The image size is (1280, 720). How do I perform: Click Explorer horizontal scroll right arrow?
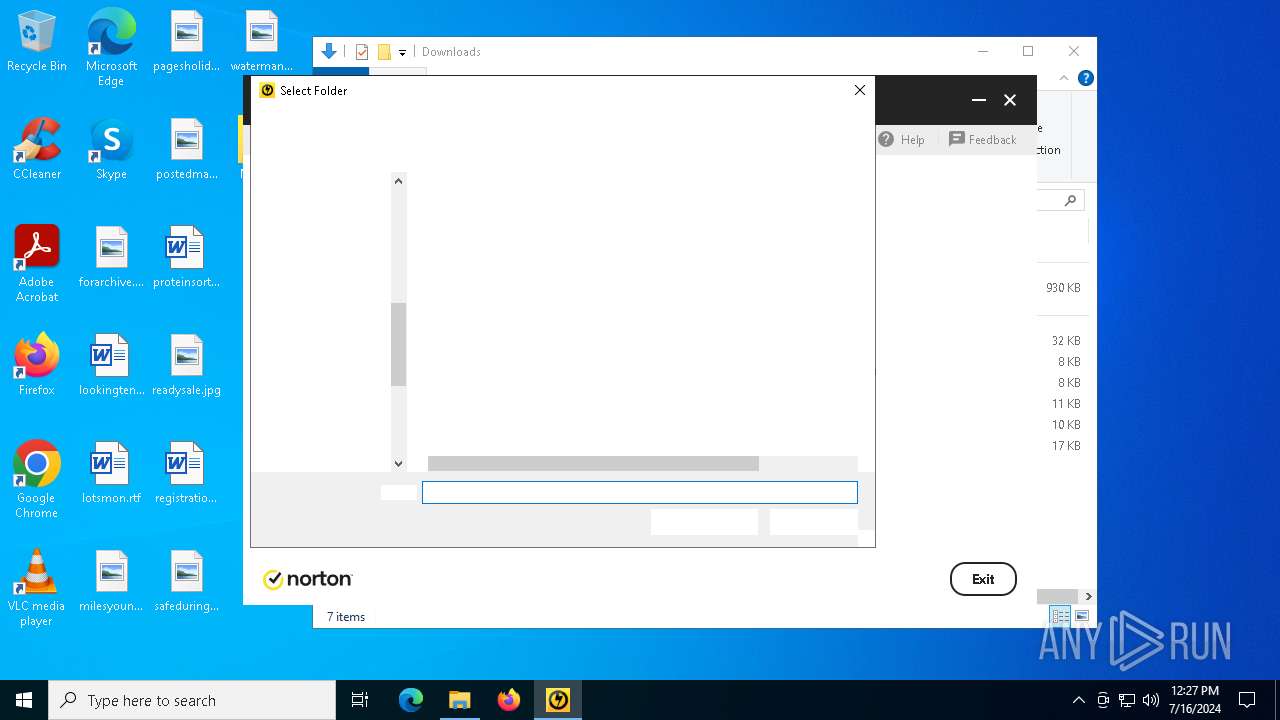point(1088,596)
